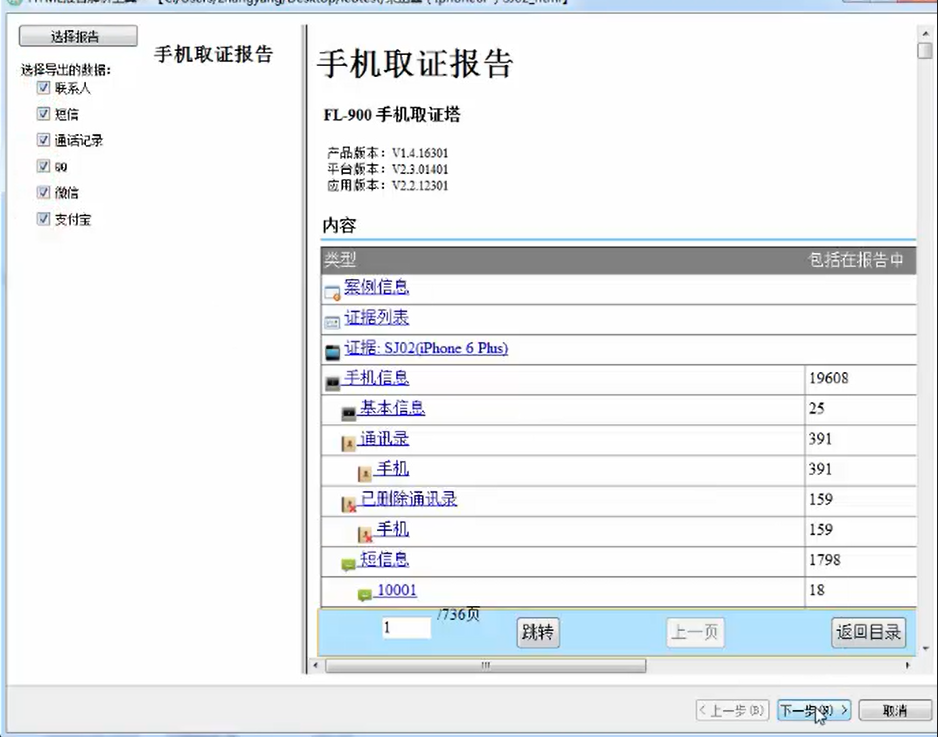Click the 25 count for 基本信息

pyautogui.click(x=817, y=409)
